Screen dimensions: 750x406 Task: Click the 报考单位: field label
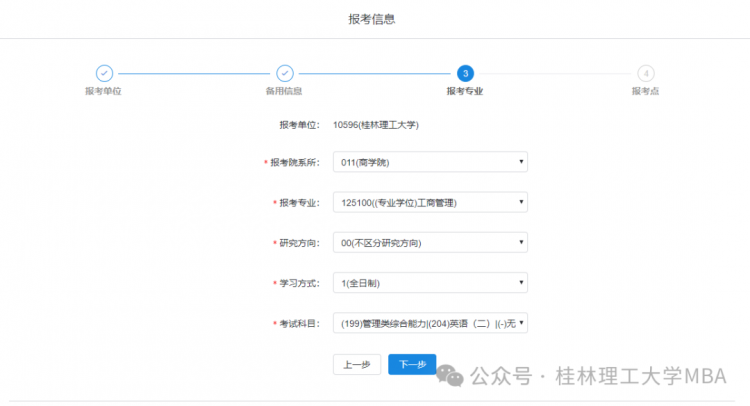coord(299,125)
